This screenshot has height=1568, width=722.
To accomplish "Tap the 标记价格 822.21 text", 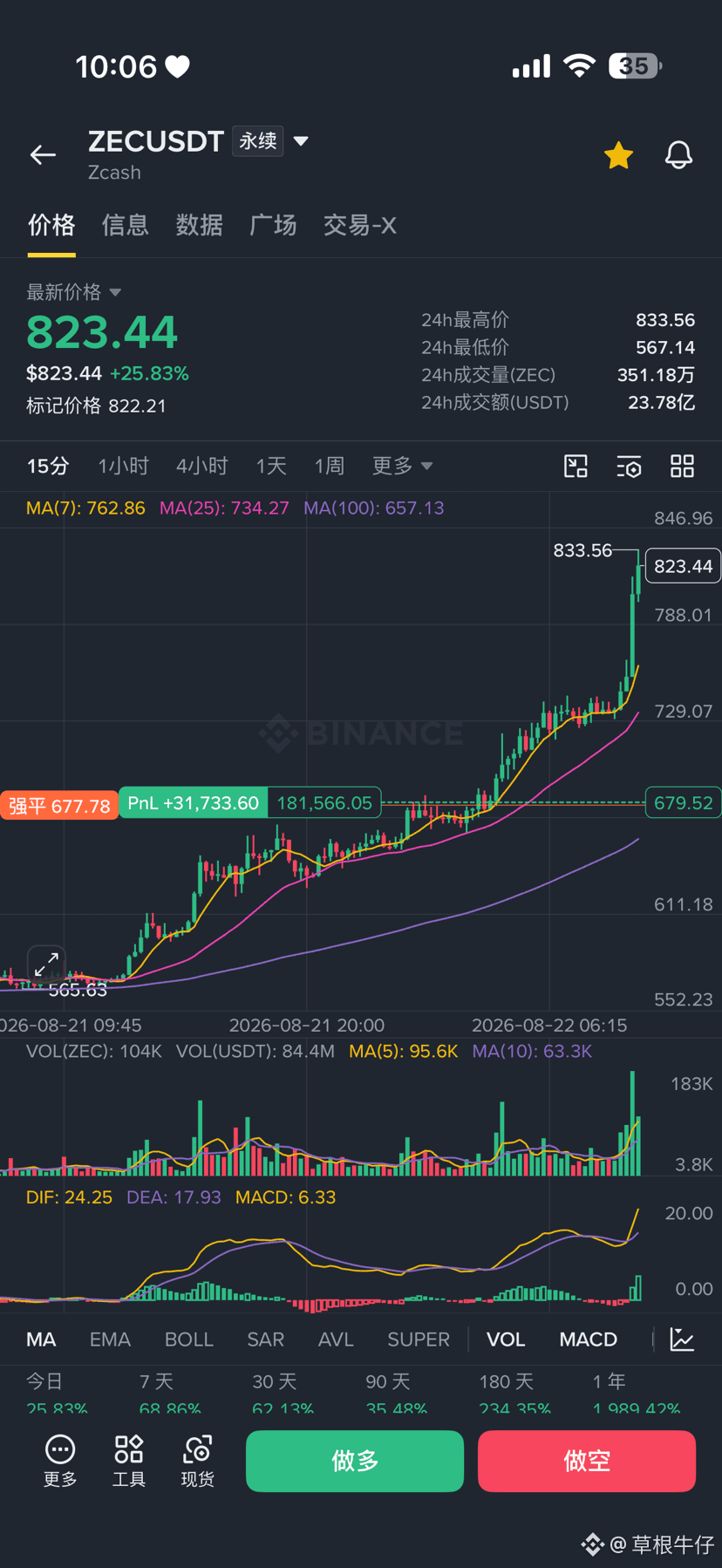I will (96, 406).
